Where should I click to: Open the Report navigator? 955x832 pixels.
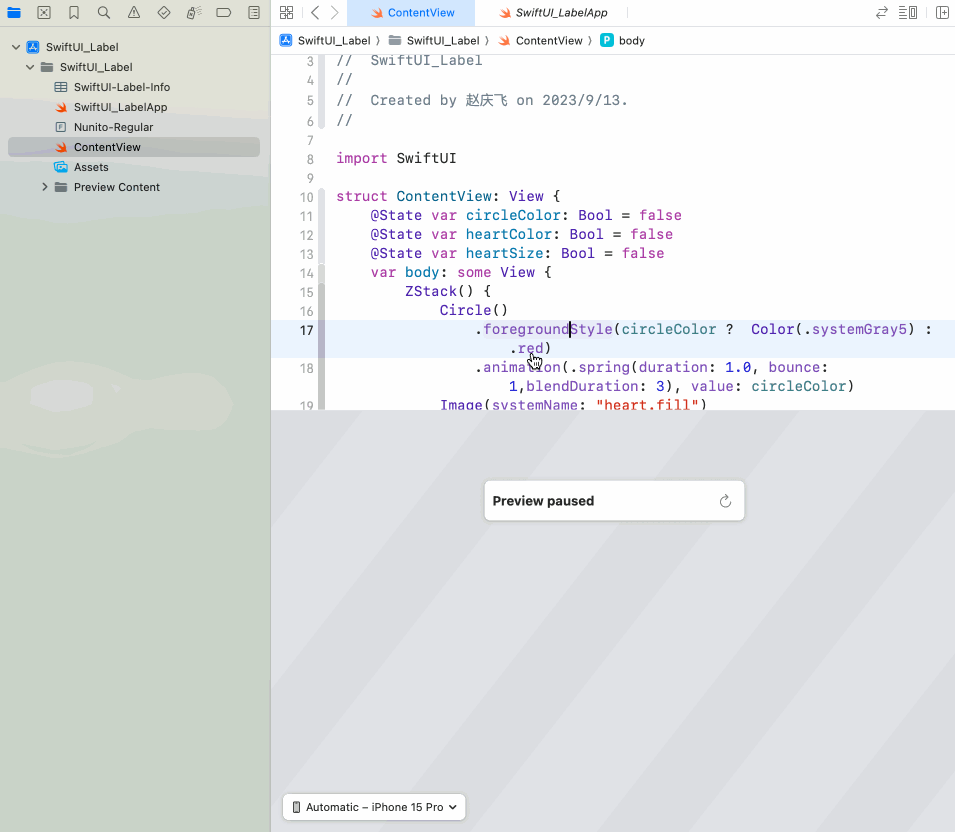click(254, 13)
